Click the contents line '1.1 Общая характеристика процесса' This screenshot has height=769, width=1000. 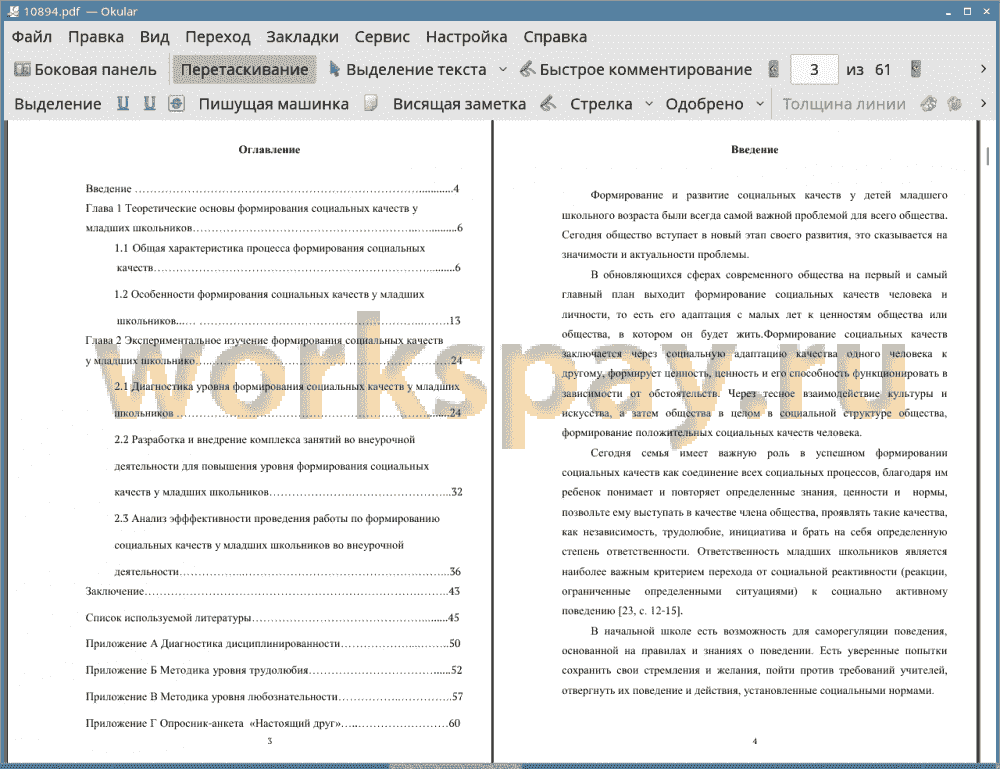(270, 248)
